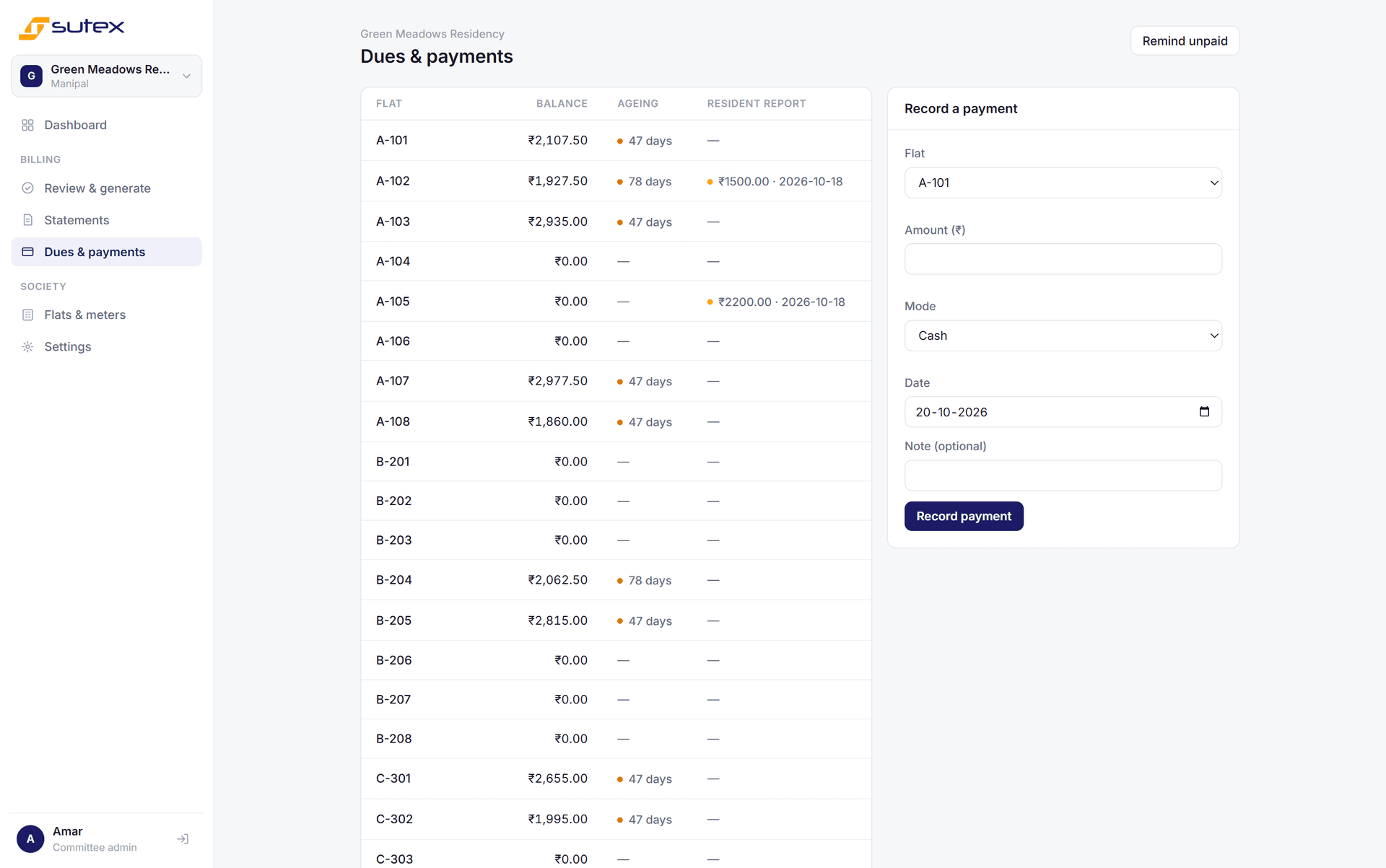
Task: Click the RESIDENT REPORT column header
Action: click(757, 103)
